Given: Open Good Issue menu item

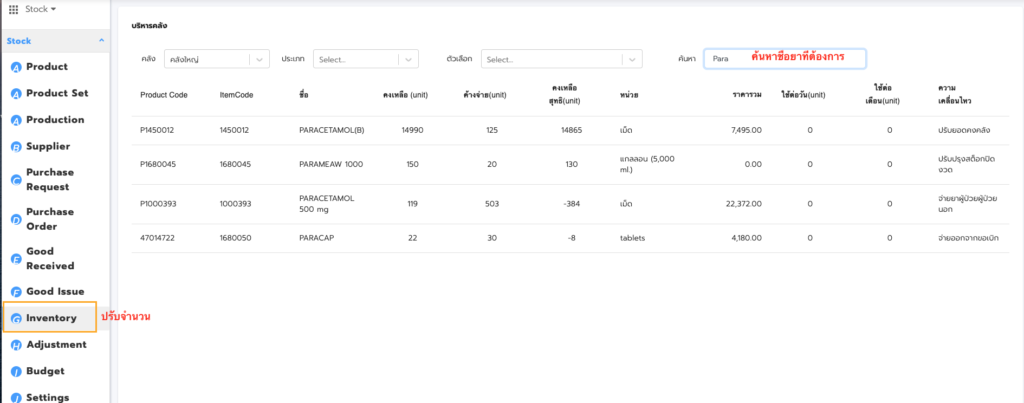Looking at the screenshot, I should (x=56, y=291).
